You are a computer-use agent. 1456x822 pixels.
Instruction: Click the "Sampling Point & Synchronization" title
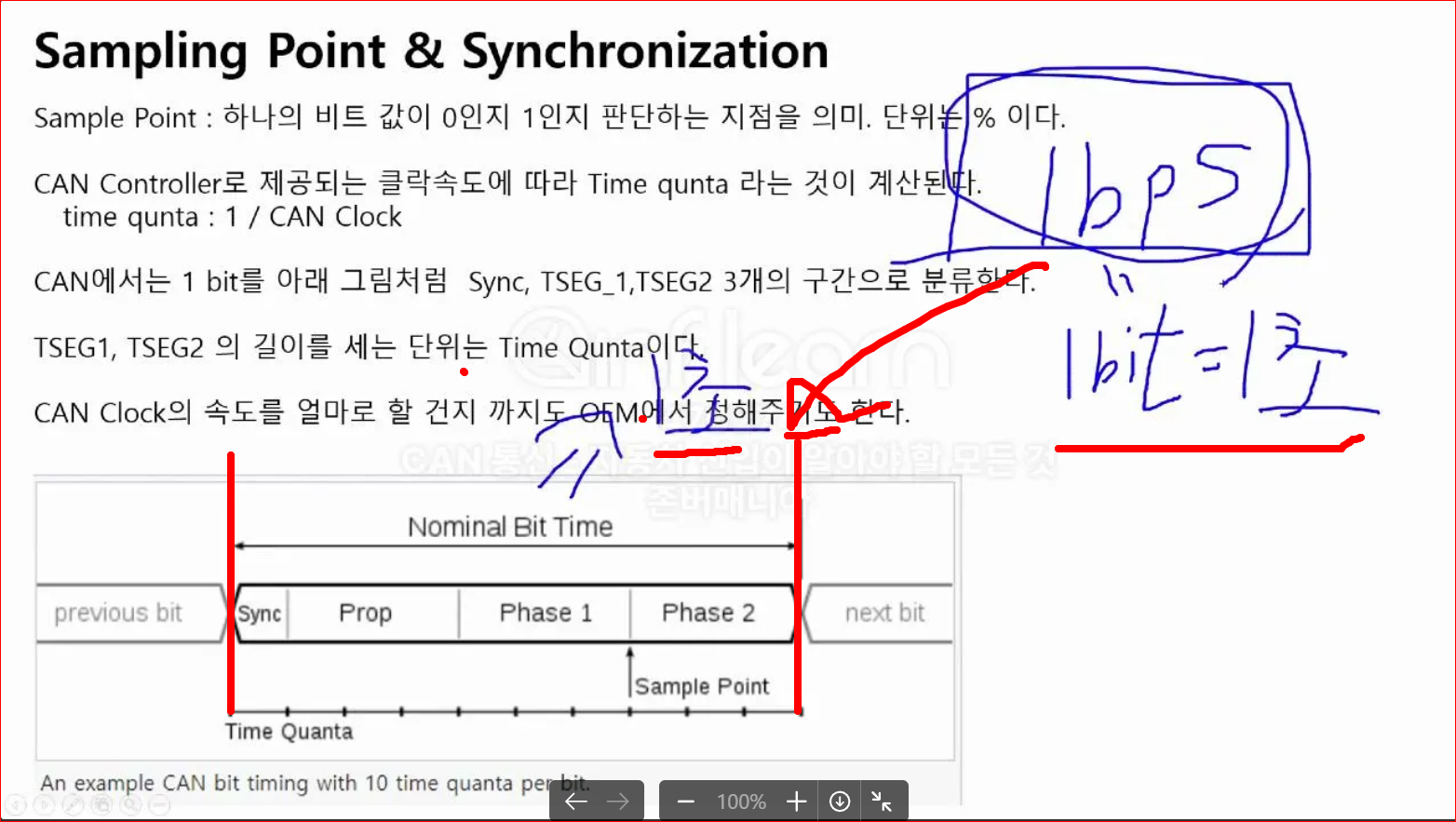tap(431, 51)
